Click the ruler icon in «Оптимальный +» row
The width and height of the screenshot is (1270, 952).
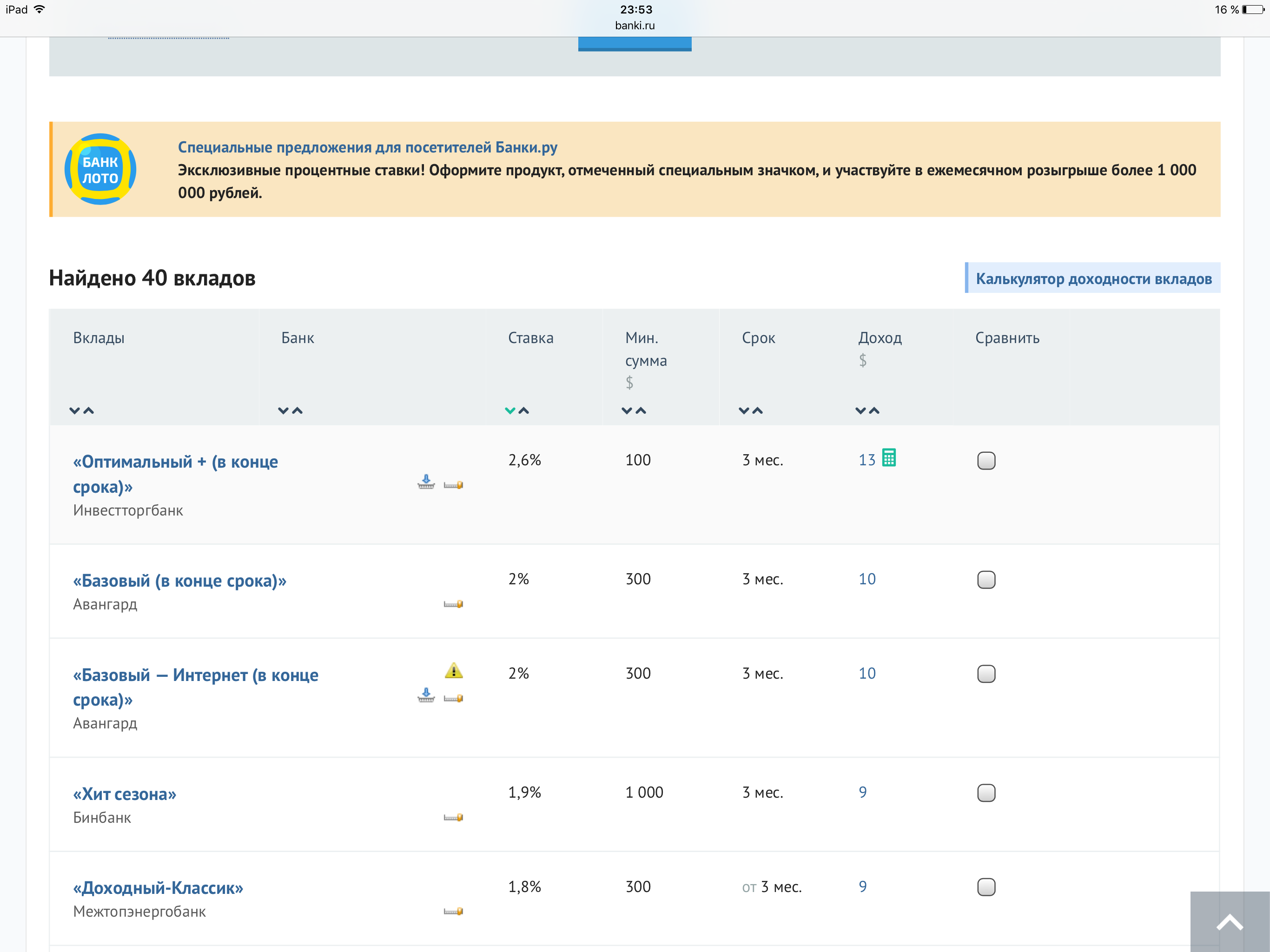pyautogui.click(x=454, y=485)
